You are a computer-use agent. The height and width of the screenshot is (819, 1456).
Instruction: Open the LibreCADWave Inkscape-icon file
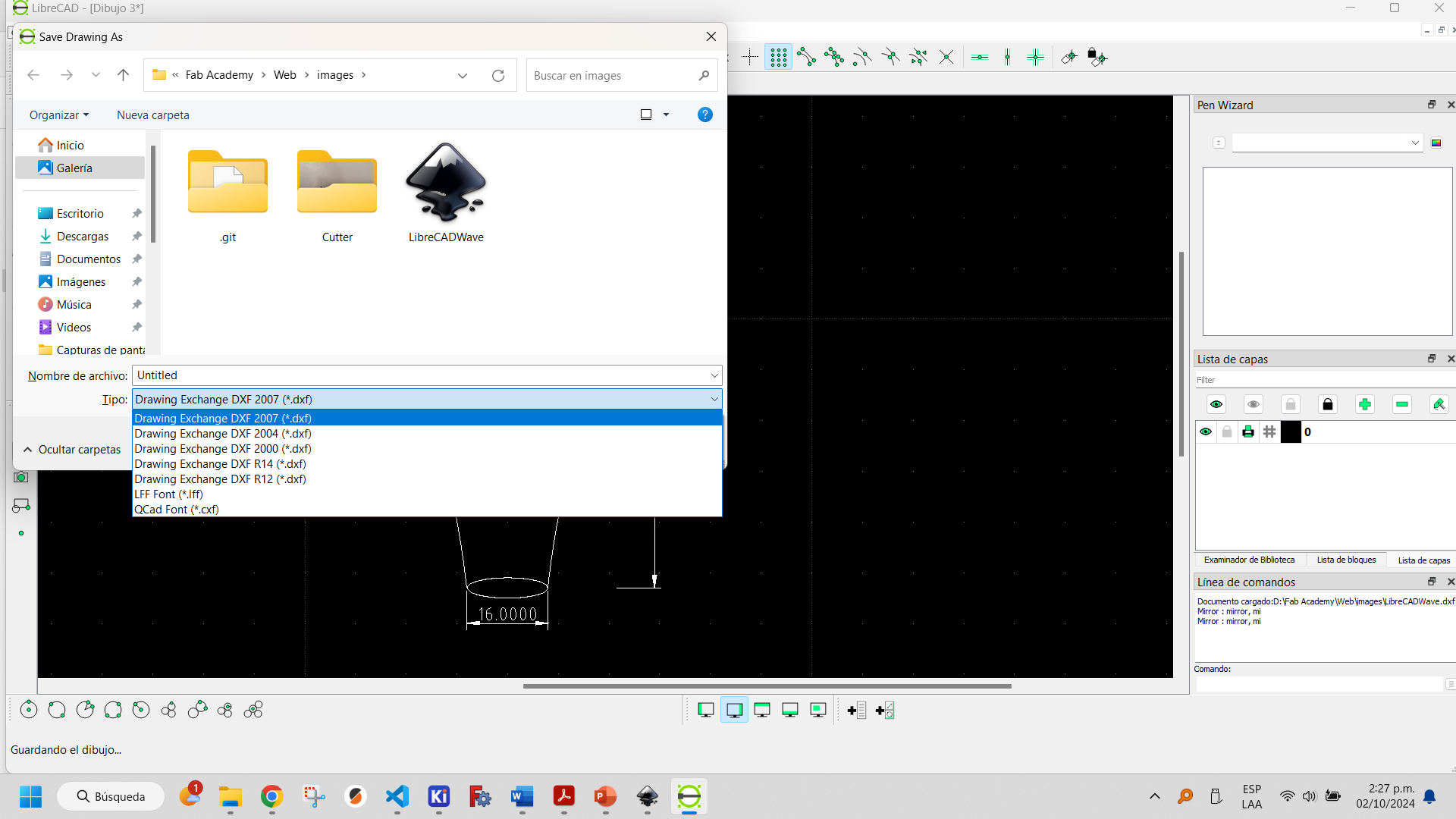[x=446, y=193]
